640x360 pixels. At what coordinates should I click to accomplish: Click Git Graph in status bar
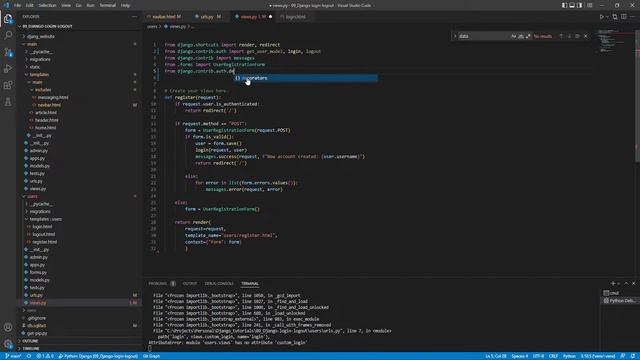[151, 356]
